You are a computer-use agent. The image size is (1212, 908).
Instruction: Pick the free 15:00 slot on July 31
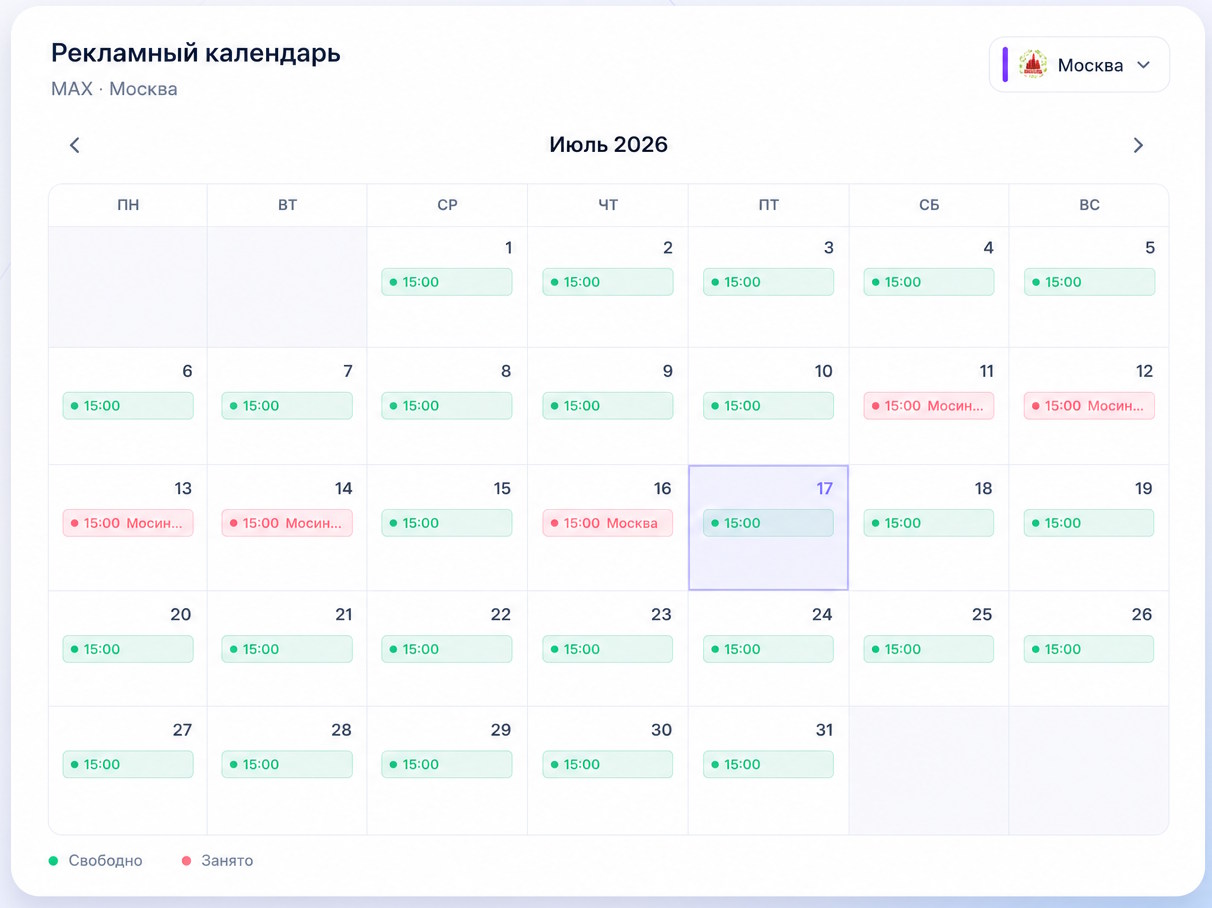768,764
